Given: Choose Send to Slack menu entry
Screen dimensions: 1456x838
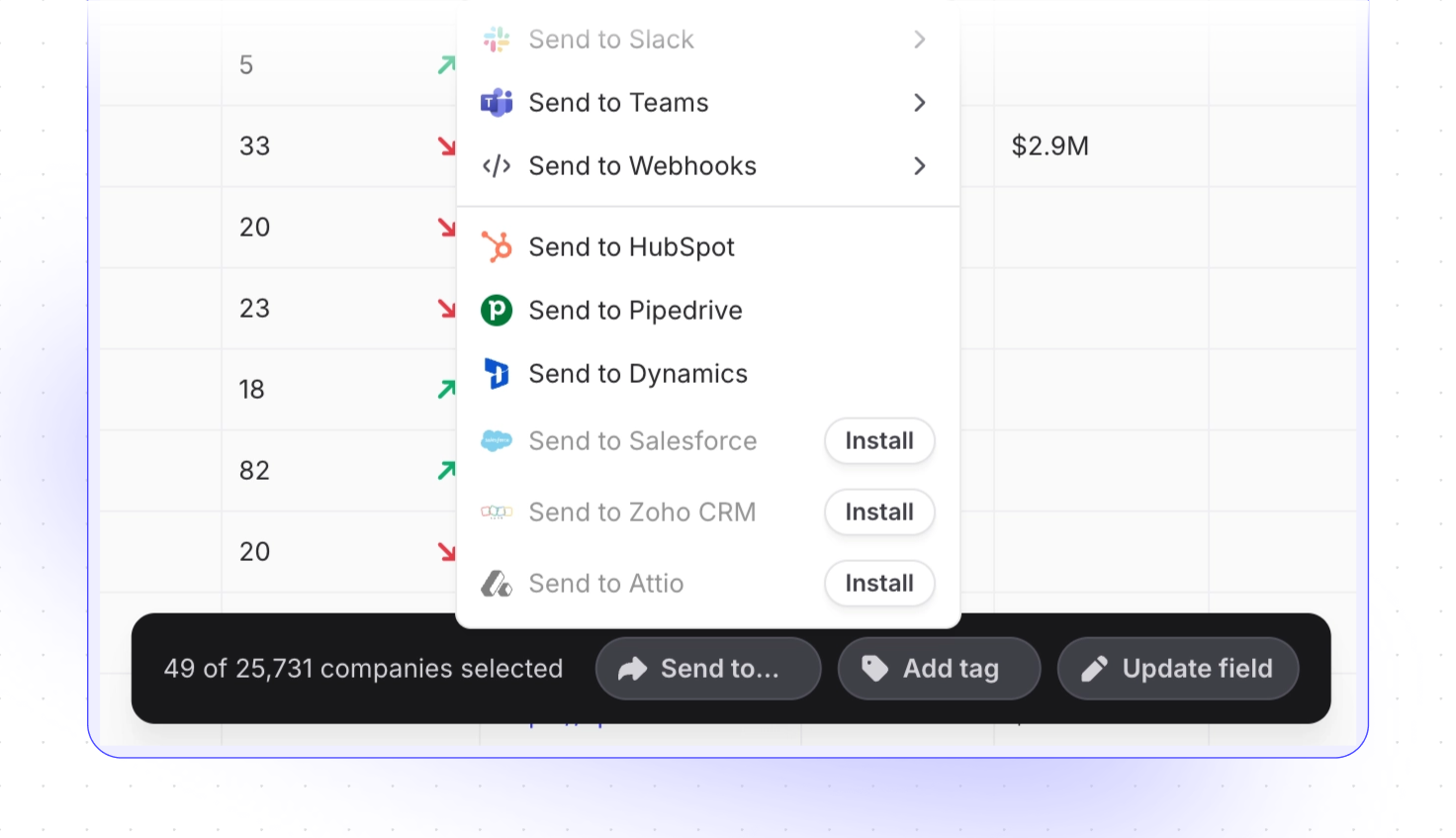Looking at the screenshot, I should coord(708,40).
